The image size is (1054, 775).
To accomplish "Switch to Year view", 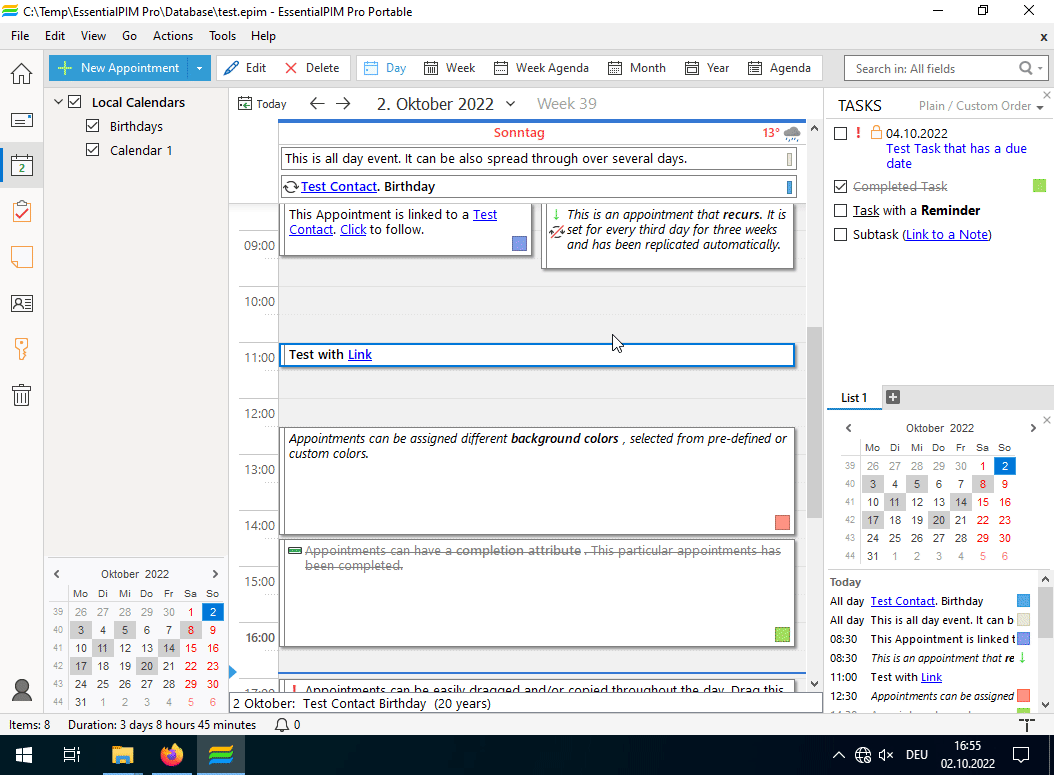I will coord(707,68).
